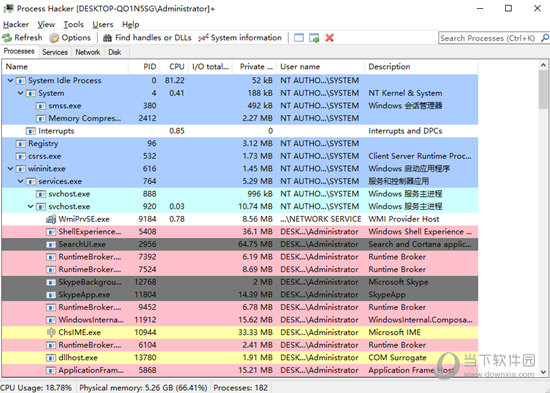
Task: Collapse the svchost.exe 920 node
Action: pyautogui.click(x=31, y=207)
